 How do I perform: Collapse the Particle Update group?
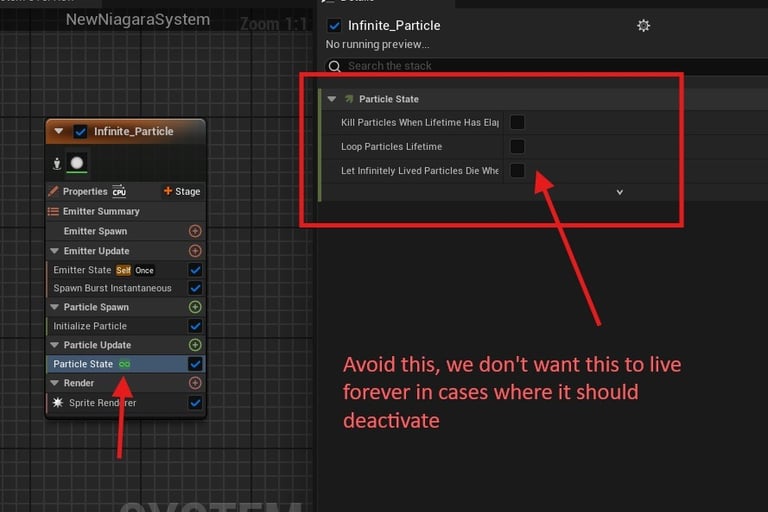click(x=54, y=345)
